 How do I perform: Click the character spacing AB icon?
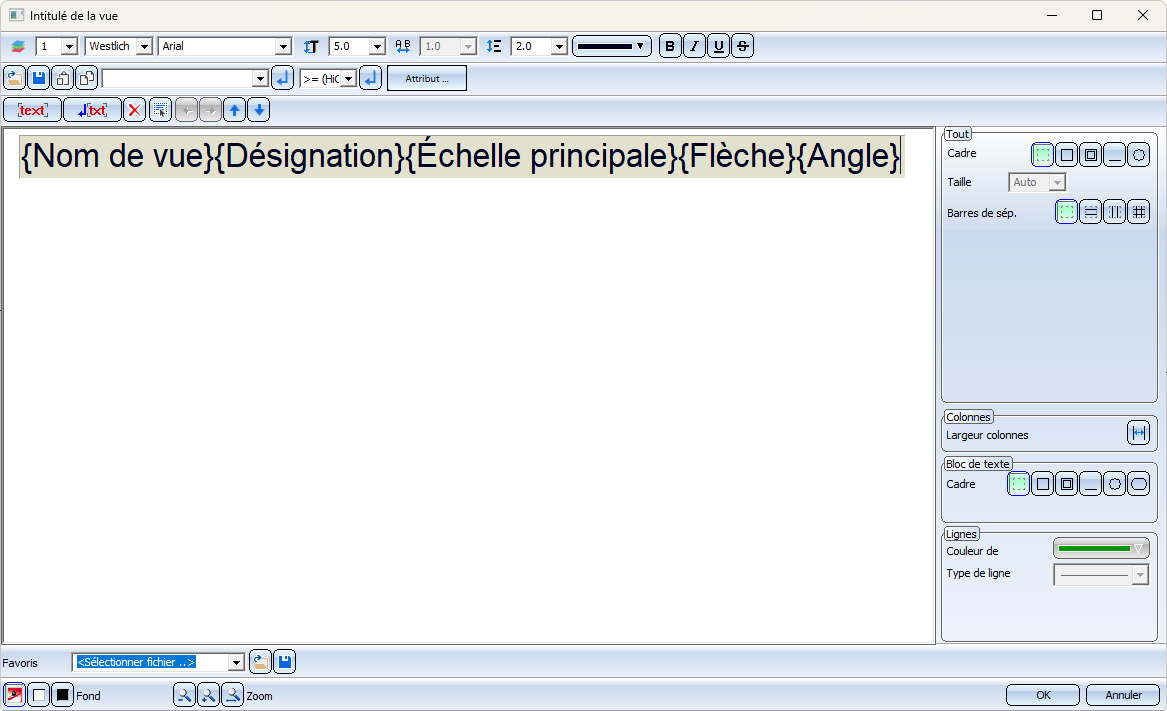pos(403,46)
